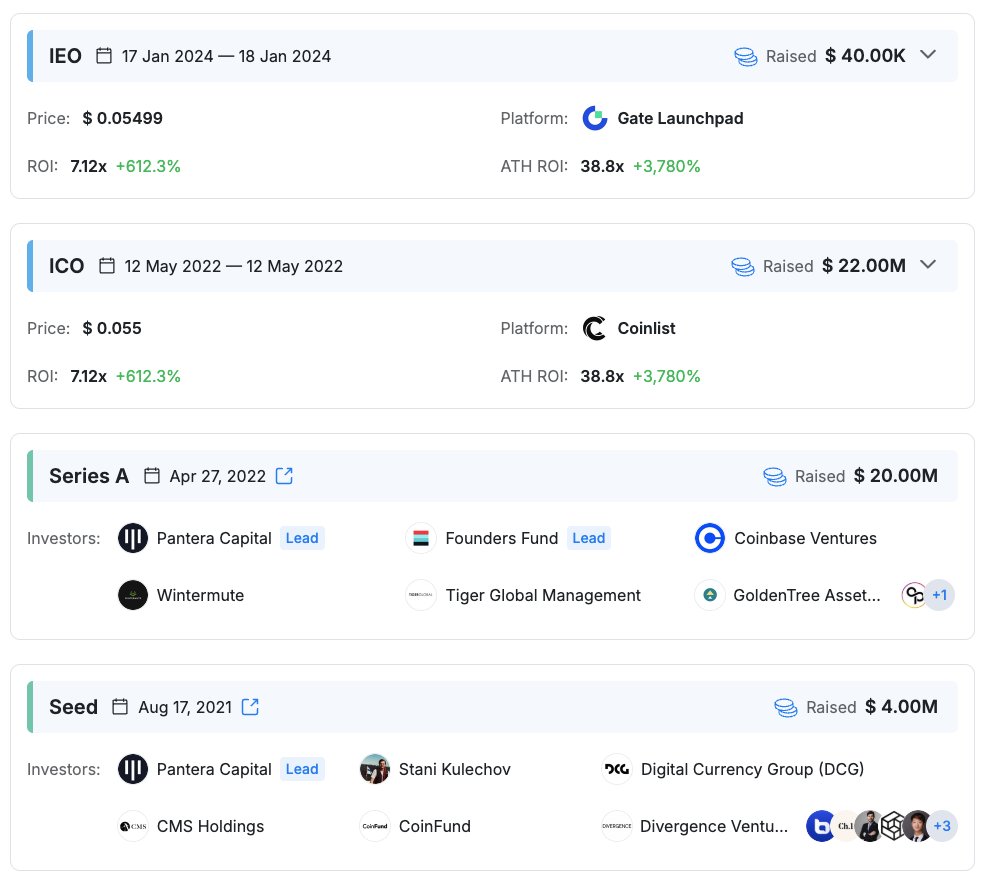Screen dimensions: 993x886
Task: Open Stani Kulechov investor page
Action: pos(455,769)
